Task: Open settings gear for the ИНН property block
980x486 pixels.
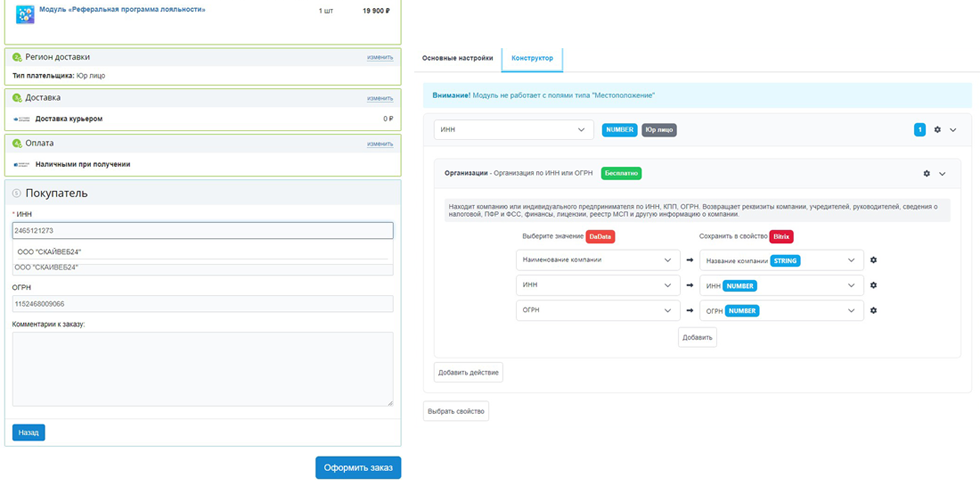Action: pyautogui.click(x=937, y=130)
